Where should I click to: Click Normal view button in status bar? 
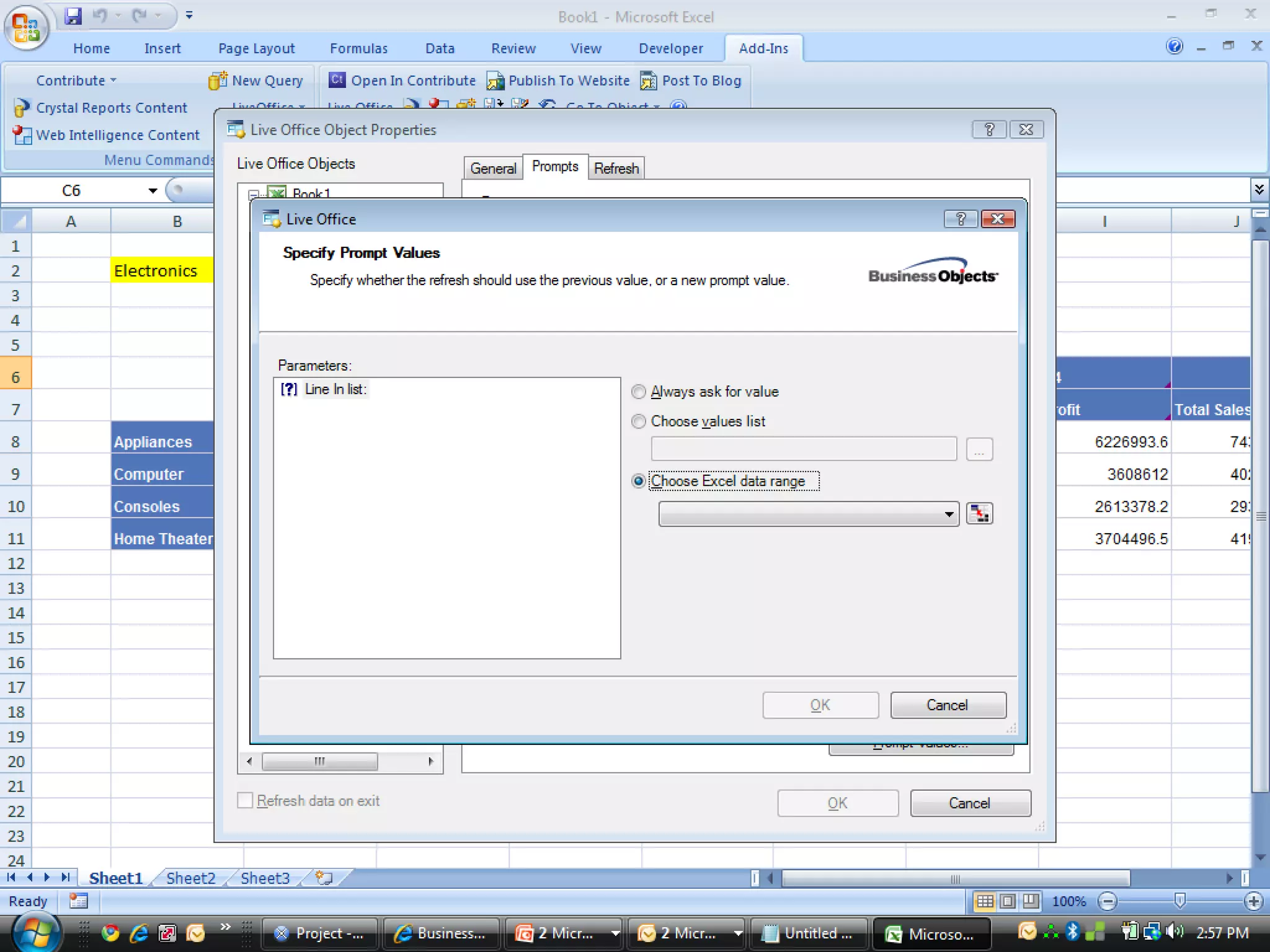coord(985,901)
